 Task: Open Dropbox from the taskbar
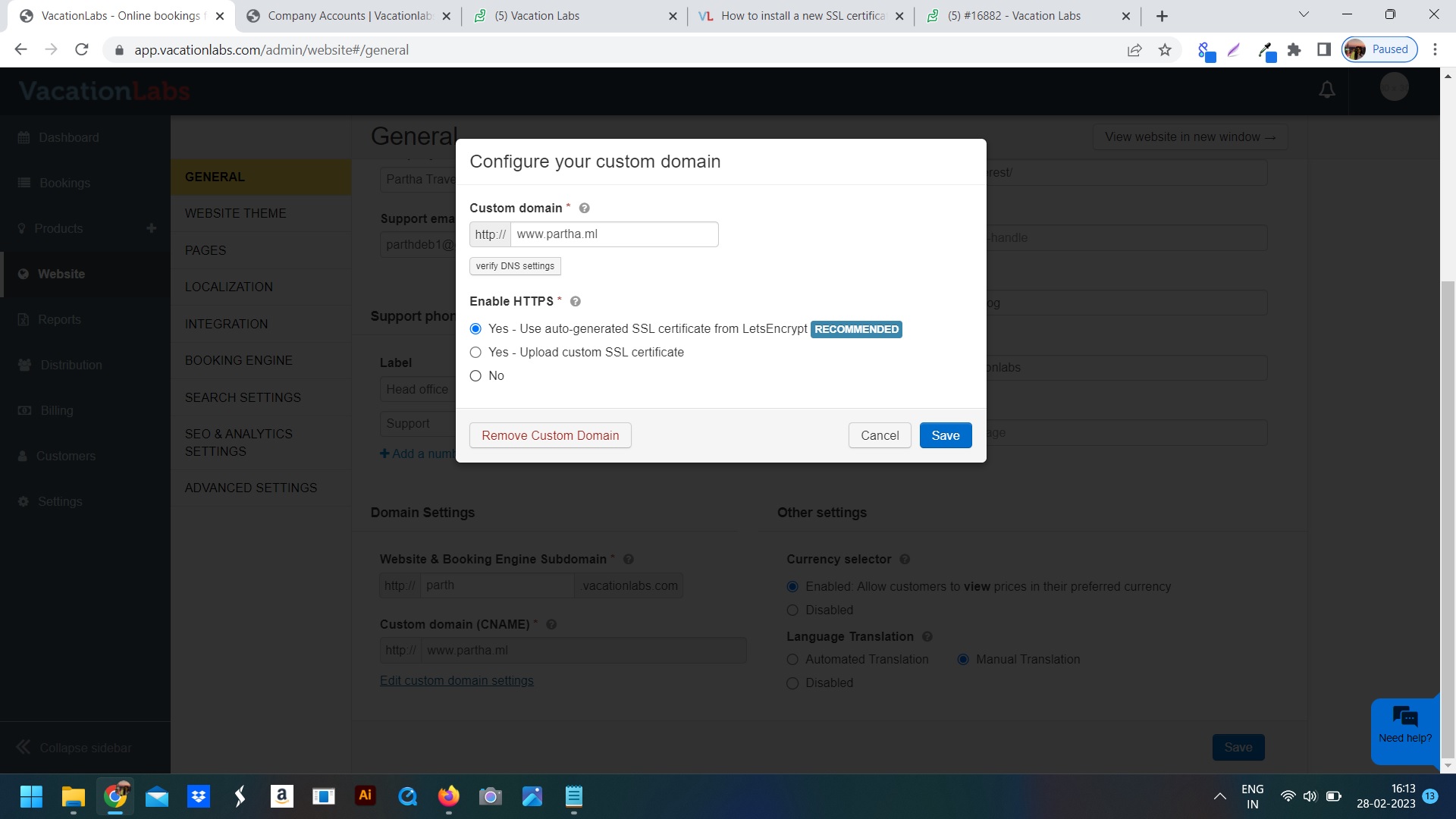[199, 796]
